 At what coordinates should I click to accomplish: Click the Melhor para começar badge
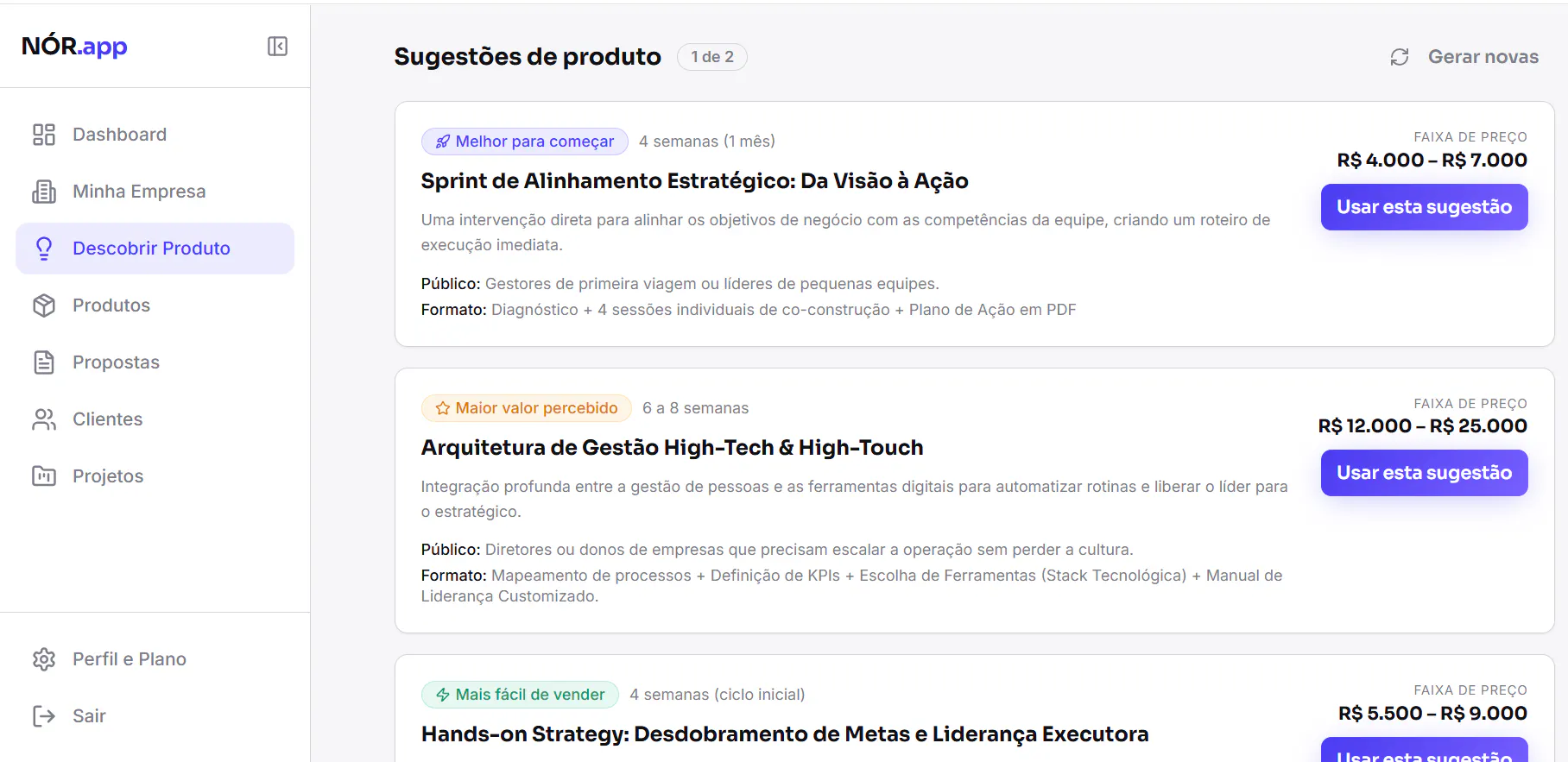[525, 142]
